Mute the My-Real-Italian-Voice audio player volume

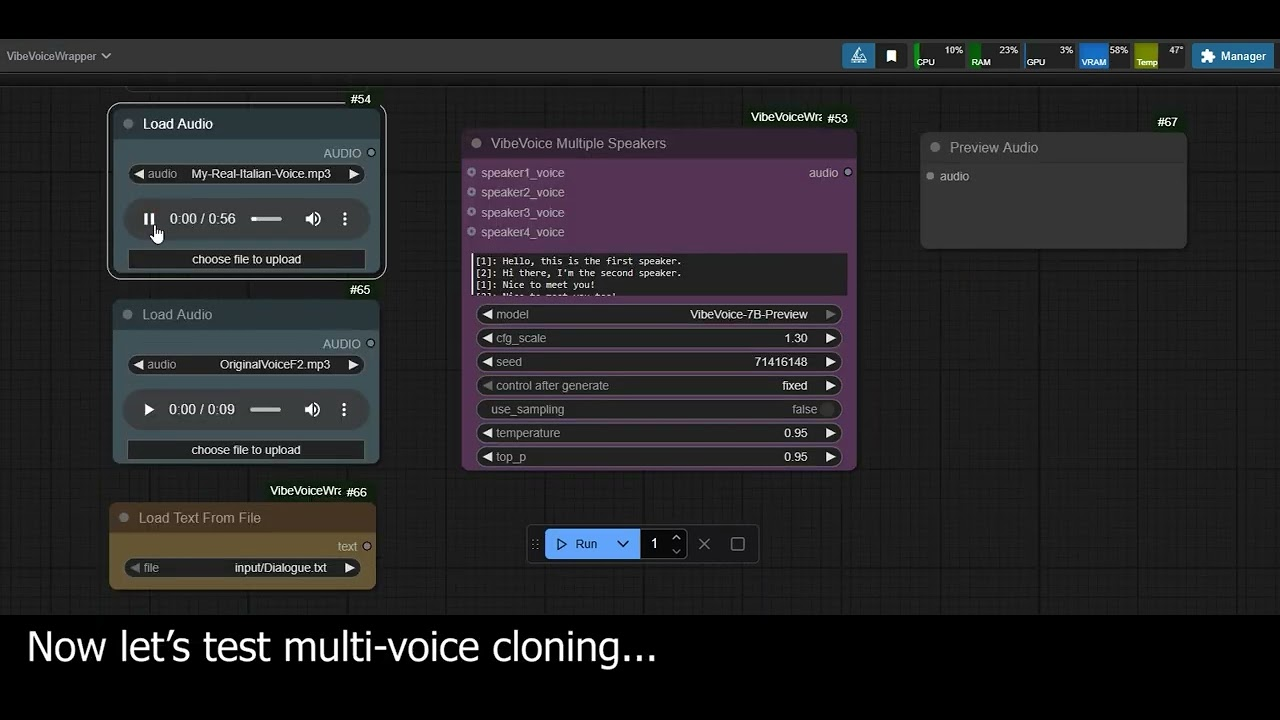(x=313, y=219)
